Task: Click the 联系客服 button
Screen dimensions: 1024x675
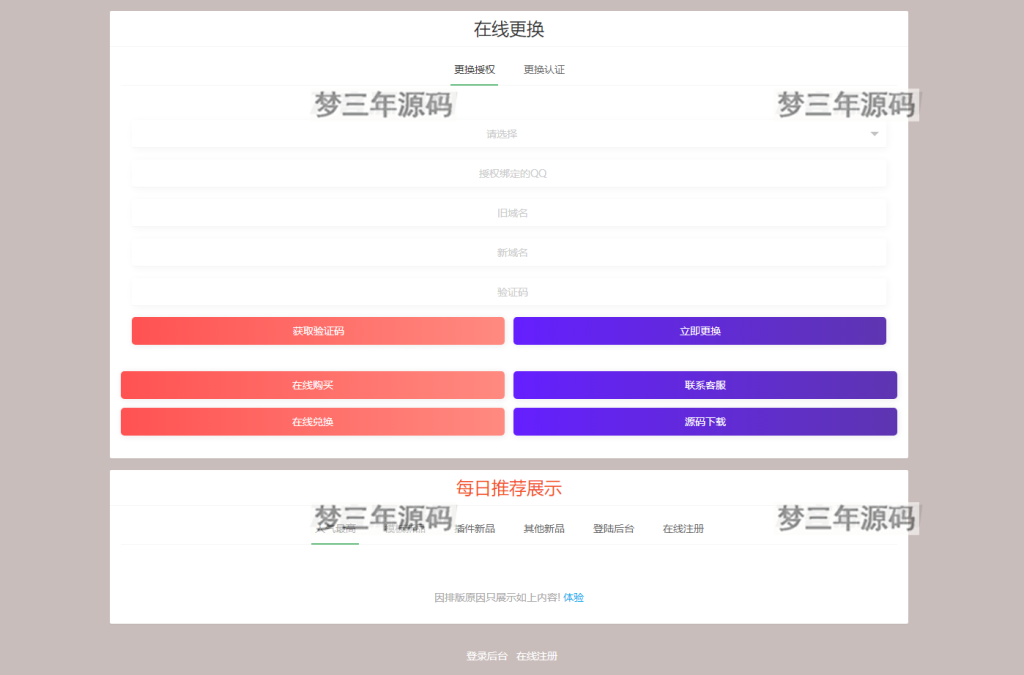Action: 704,385
